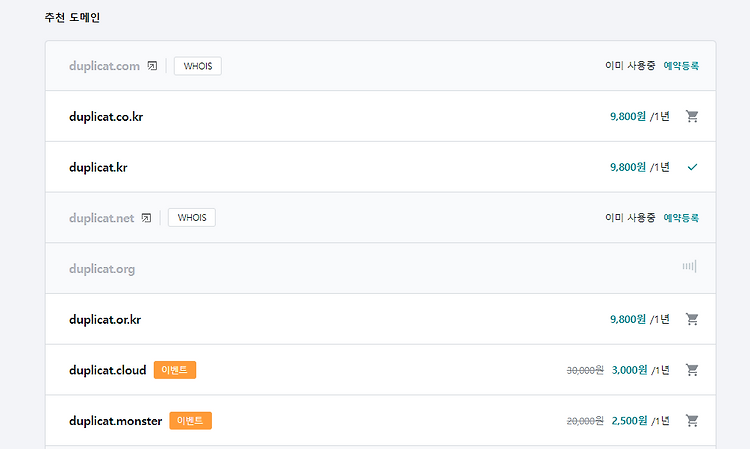Click 이벤트 badge next to duplicat.cloud

pyautogui.click(x=175, y=370)
